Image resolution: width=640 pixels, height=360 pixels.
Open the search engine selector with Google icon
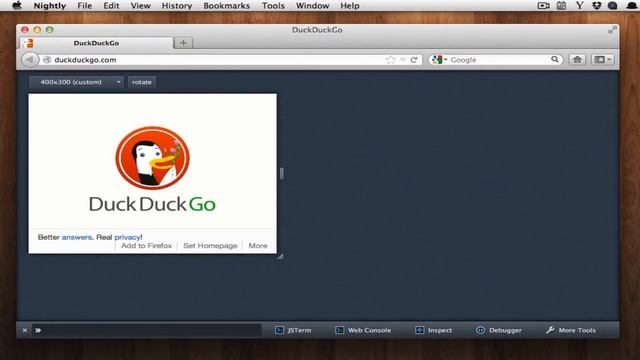(439, 60)
